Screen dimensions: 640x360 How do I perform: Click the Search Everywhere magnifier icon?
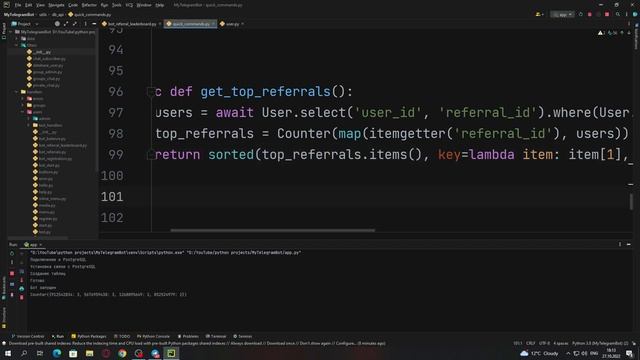(618, 14)
